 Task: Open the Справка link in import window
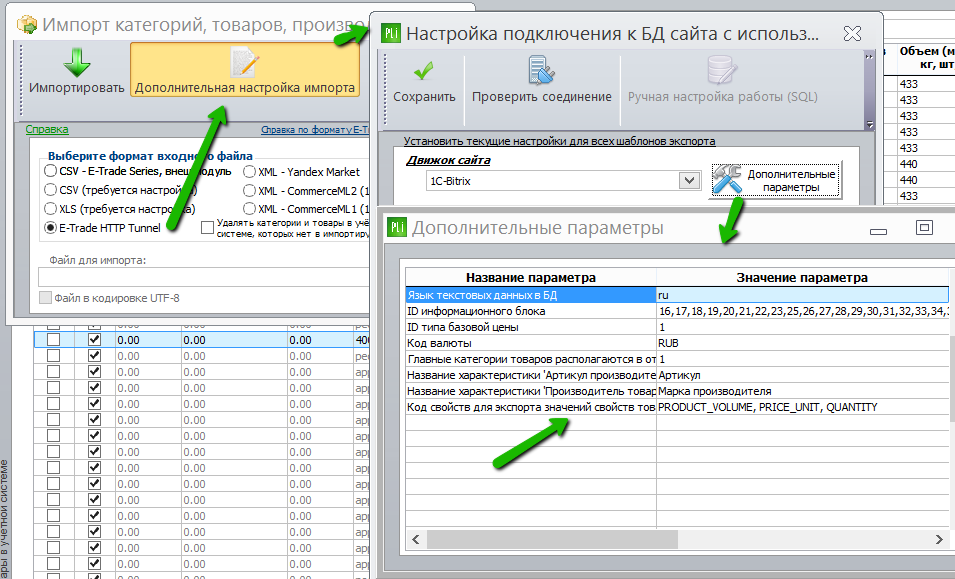[x=47, y=129]
